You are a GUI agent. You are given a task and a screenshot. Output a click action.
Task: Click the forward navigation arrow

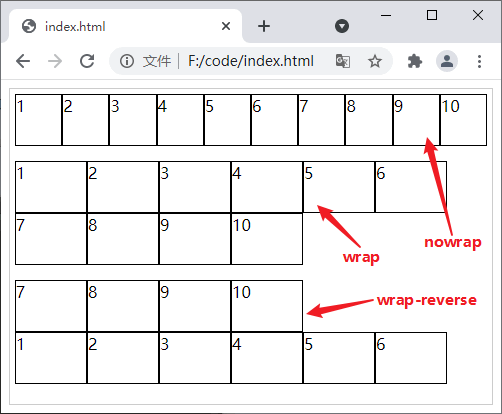55,61
